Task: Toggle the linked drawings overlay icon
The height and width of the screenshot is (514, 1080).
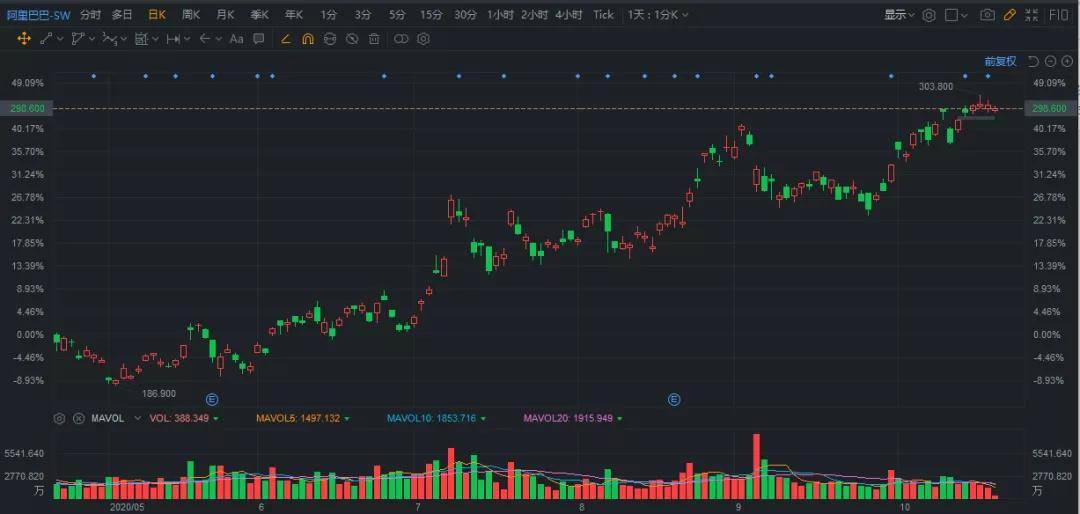Action: 401,39
